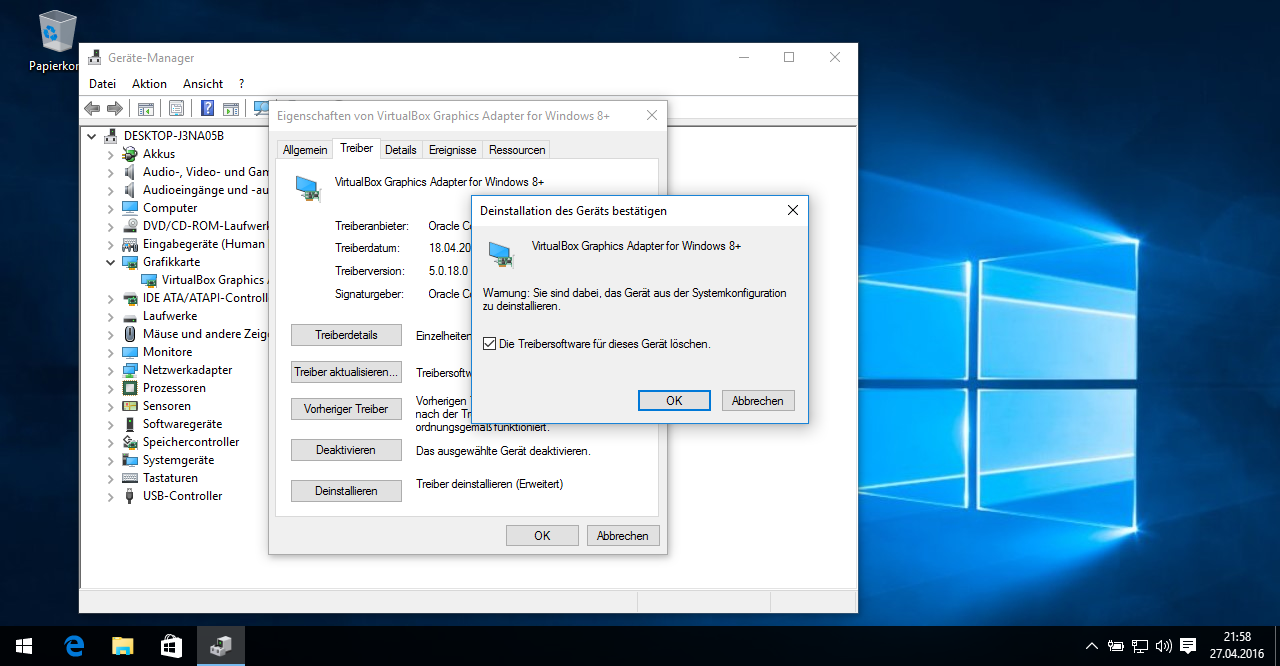This screenshot has height=666, width=1280.
Task: Open the Action Center notification icon
Action: coord(1188,646)
